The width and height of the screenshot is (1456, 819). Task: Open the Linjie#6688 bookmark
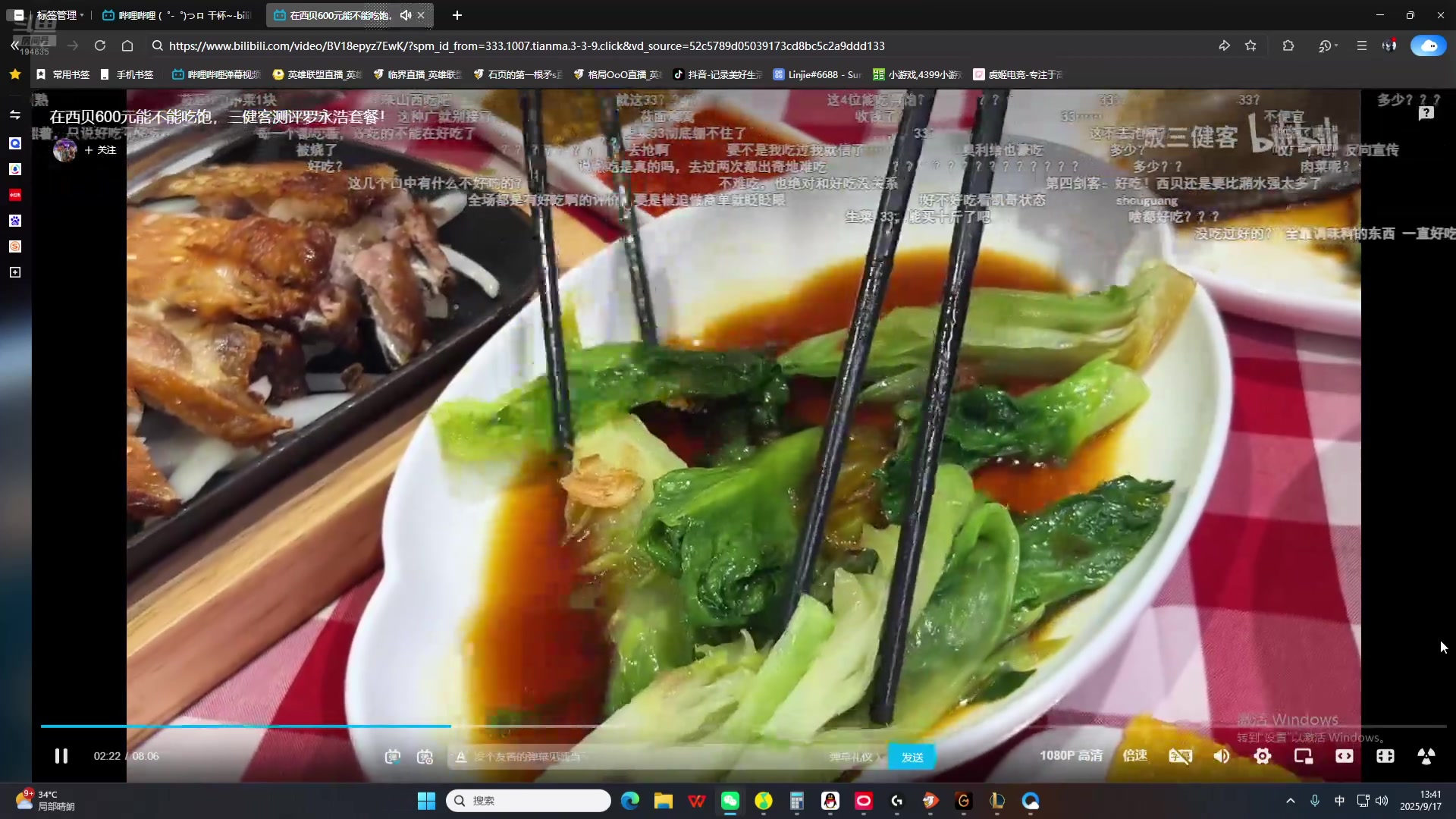pyautogui.click(x=817, y=74)
